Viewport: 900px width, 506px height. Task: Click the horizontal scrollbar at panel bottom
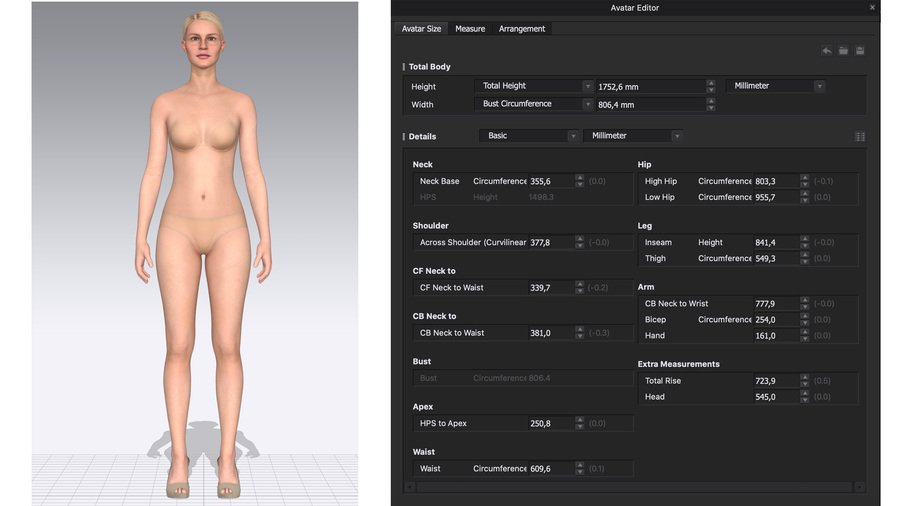point(634,487)
